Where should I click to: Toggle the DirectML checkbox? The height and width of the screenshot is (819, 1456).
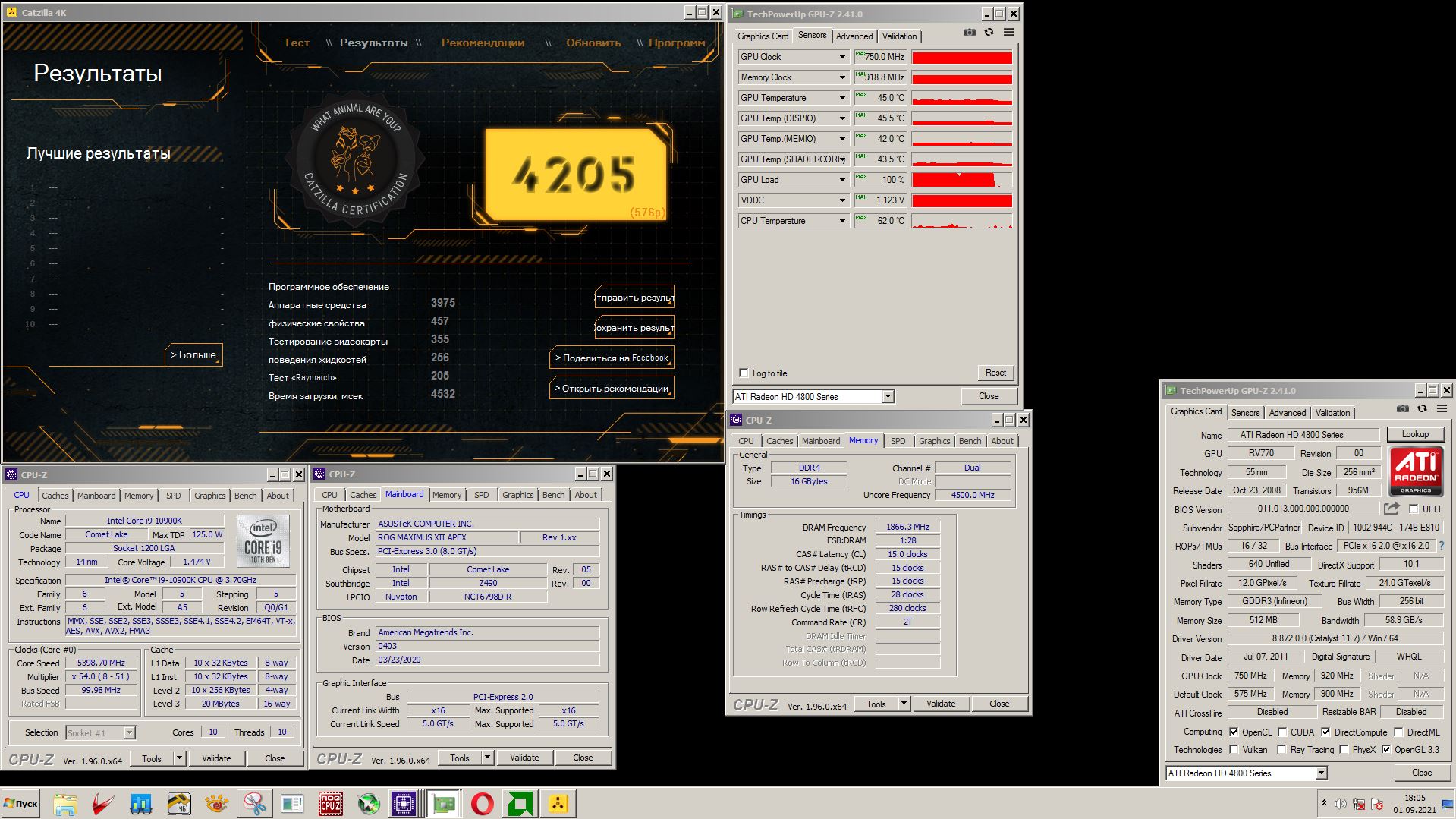coord(1398,732)
